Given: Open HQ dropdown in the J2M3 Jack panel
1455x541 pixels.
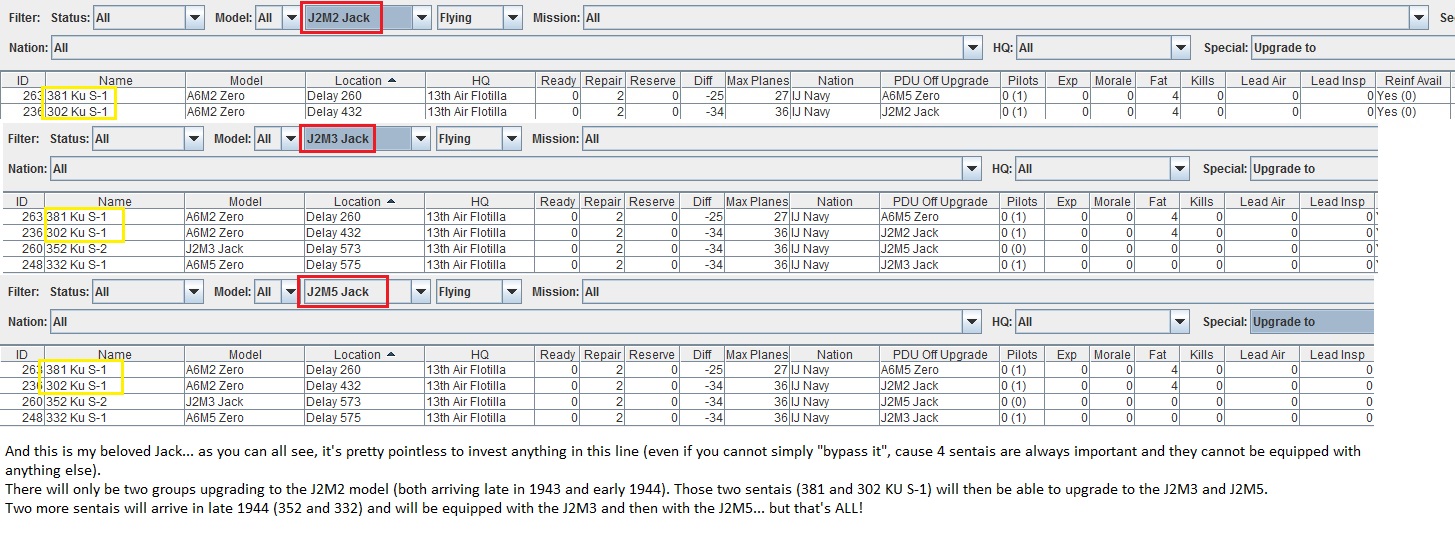Looking at the screenshot, I should 1104,169.
